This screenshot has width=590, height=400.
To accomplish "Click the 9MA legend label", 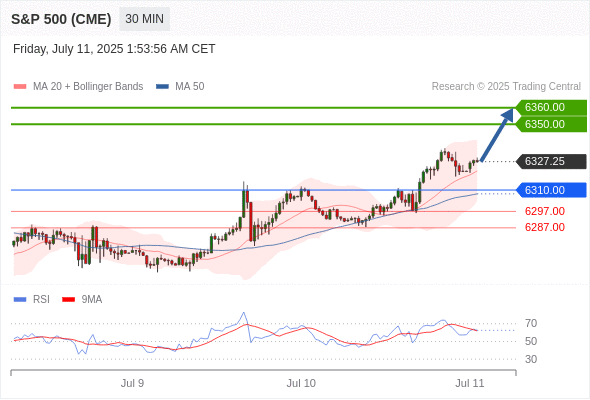I will [92, 300].
